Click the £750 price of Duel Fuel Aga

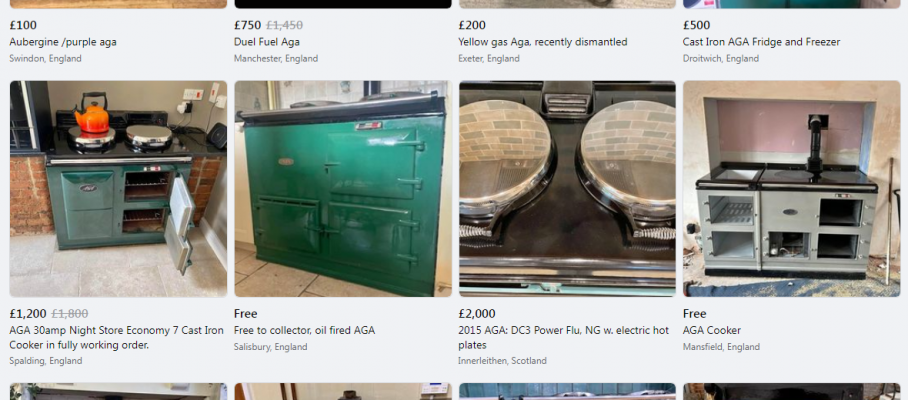click(x=248, y=25)
